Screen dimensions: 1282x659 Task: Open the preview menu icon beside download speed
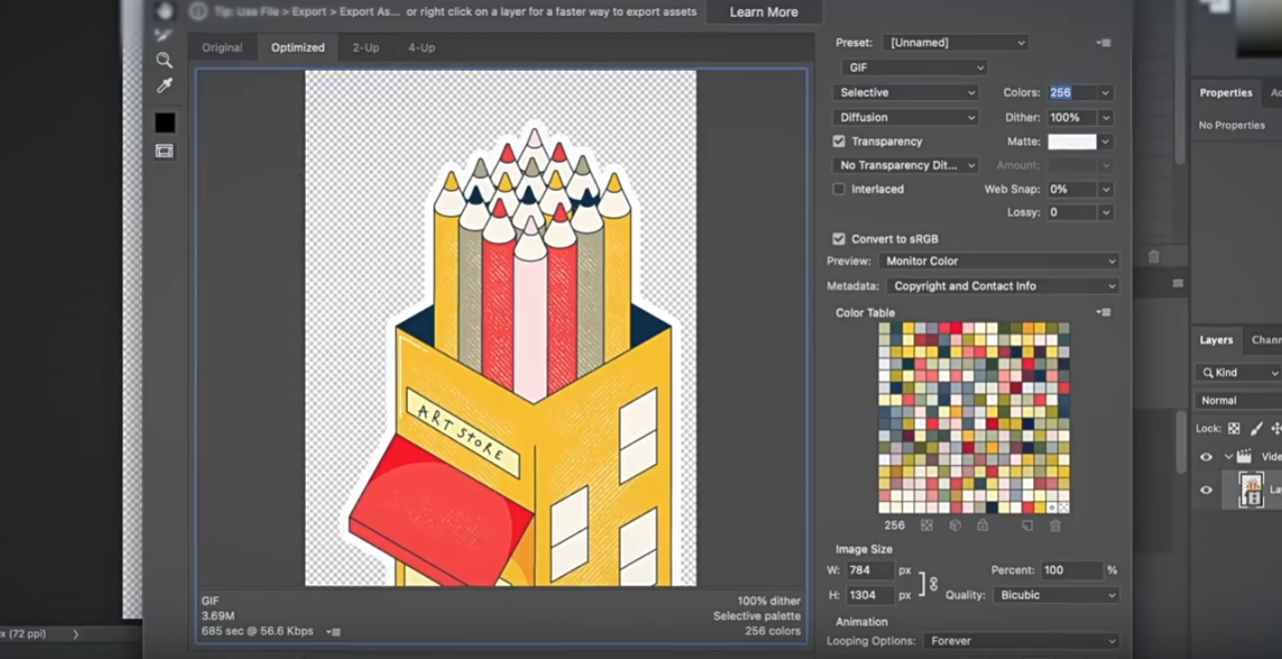335,632
